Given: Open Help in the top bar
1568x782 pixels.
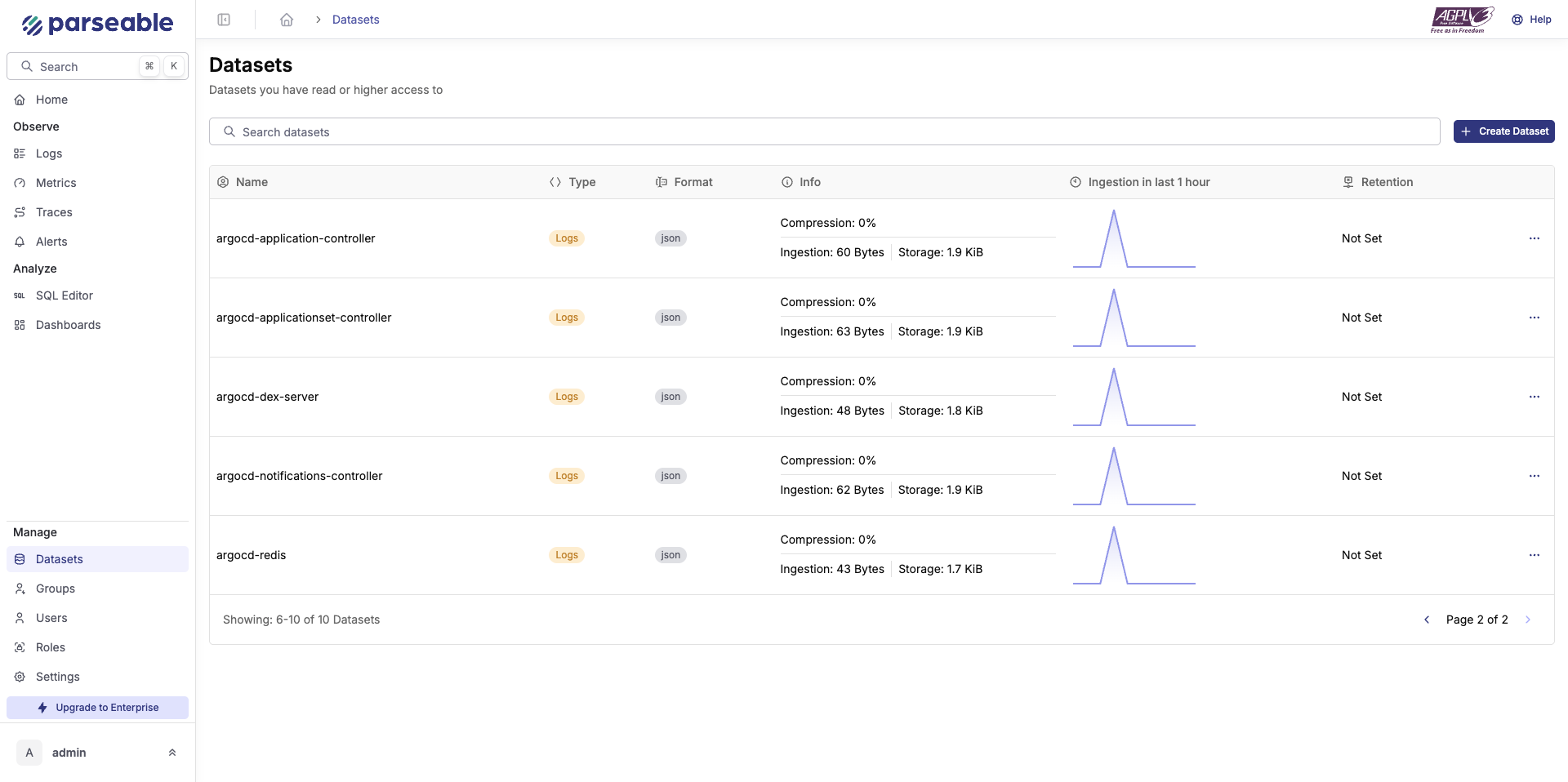Looking at the screenshot, I should tap(1531, 20).
